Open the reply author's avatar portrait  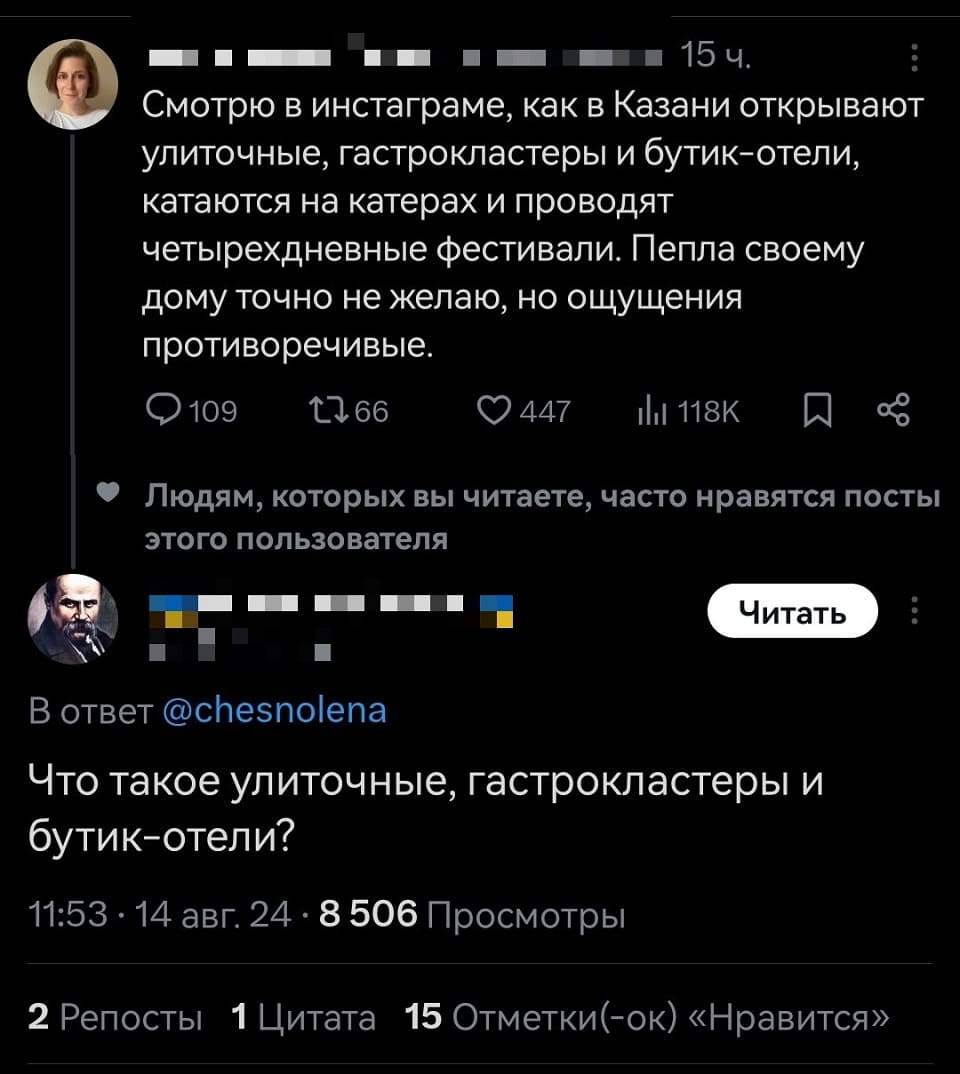click(x=74, y=619)
